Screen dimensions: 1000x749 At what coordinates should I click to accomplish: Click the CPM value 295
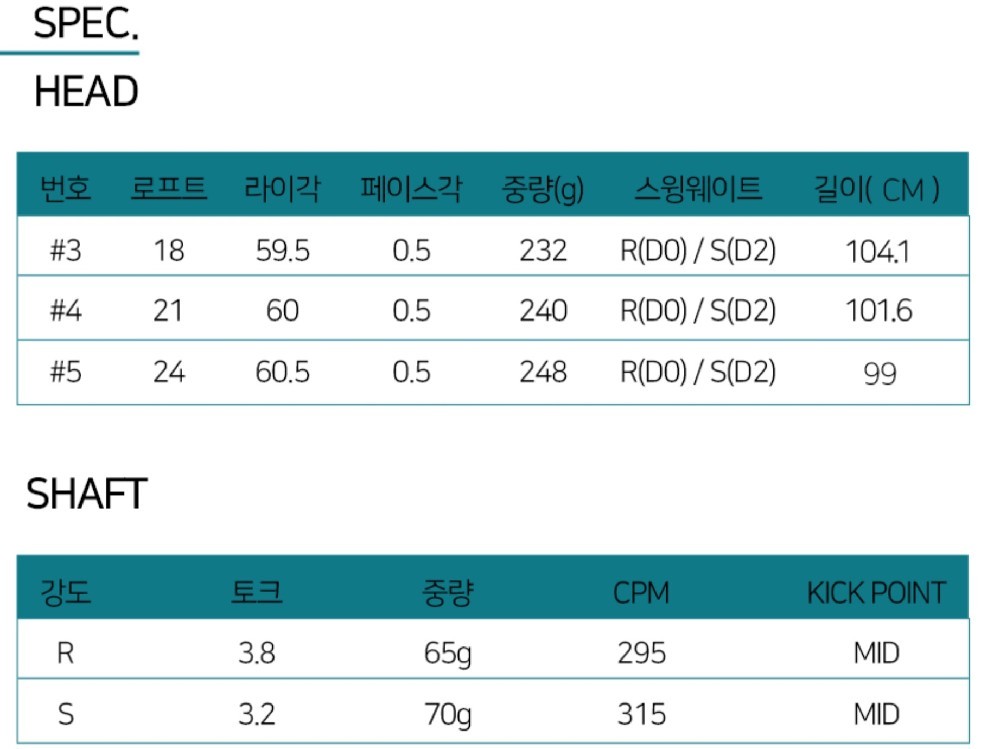[x=642, y=653]
